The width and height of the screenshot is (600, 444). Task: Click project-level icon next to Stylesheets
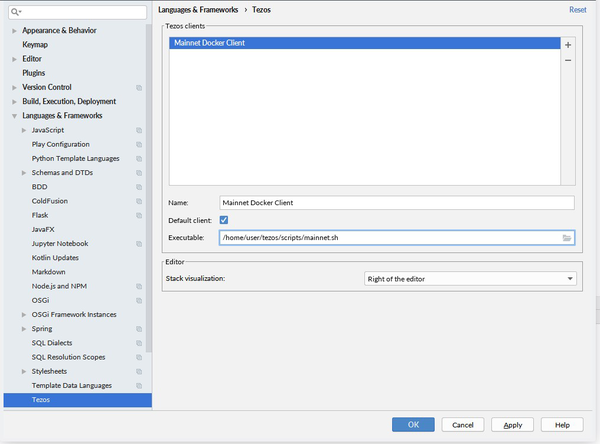tap(139, 371)
